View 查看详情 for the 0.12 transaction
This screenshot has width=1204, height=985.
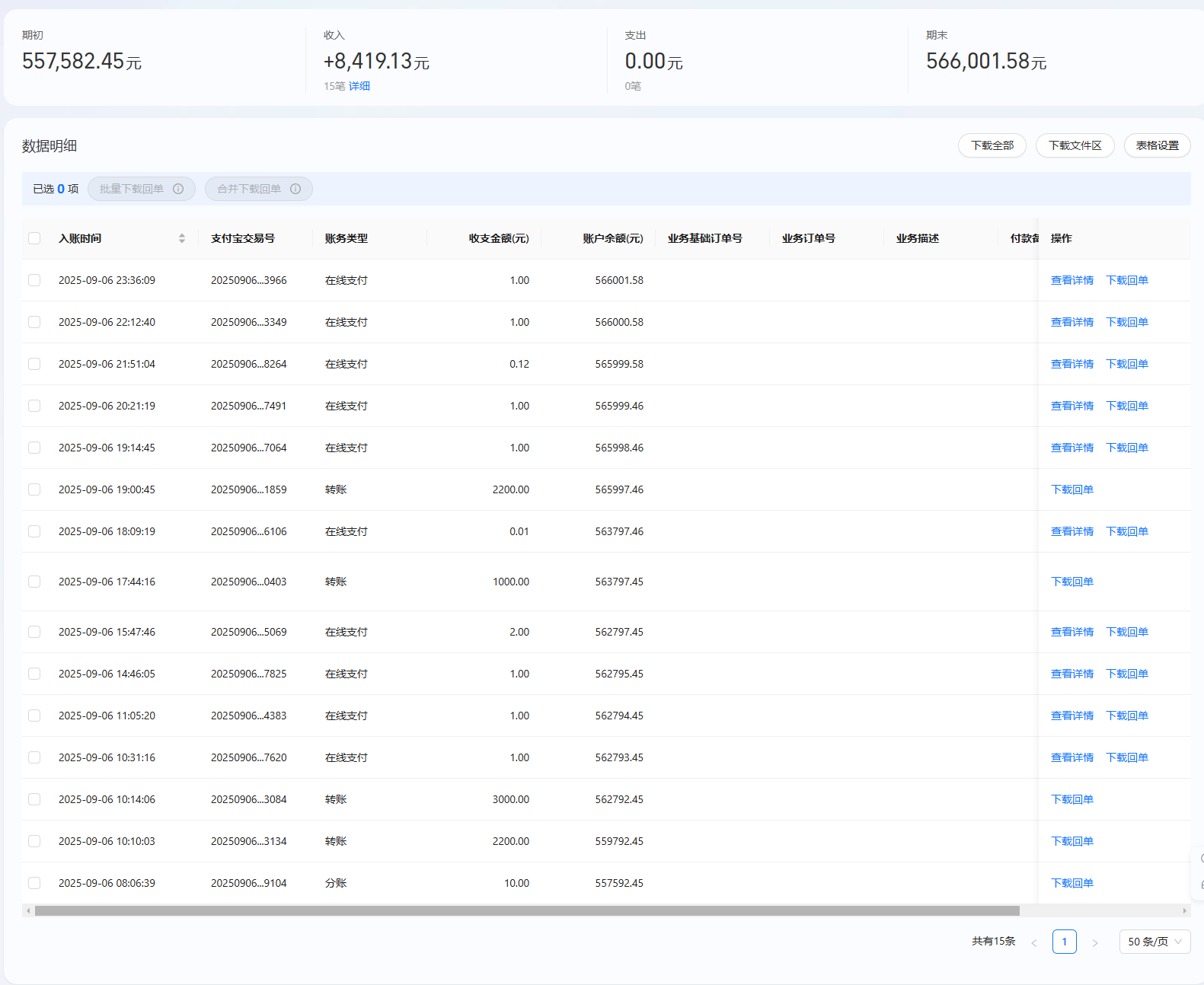click(1071, 364)
